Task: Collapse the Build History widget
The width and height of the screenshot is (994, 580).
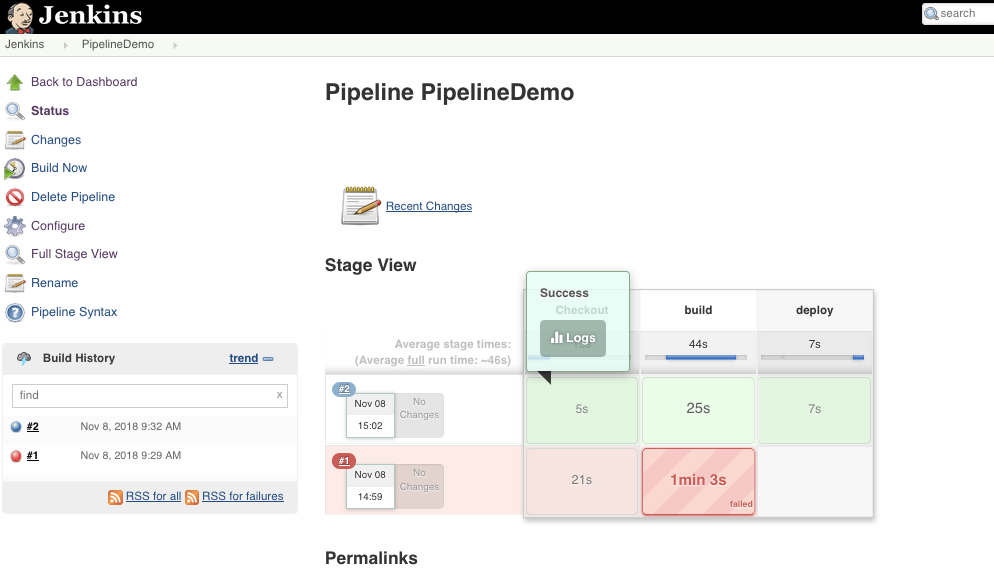Action: click(266, 358)
